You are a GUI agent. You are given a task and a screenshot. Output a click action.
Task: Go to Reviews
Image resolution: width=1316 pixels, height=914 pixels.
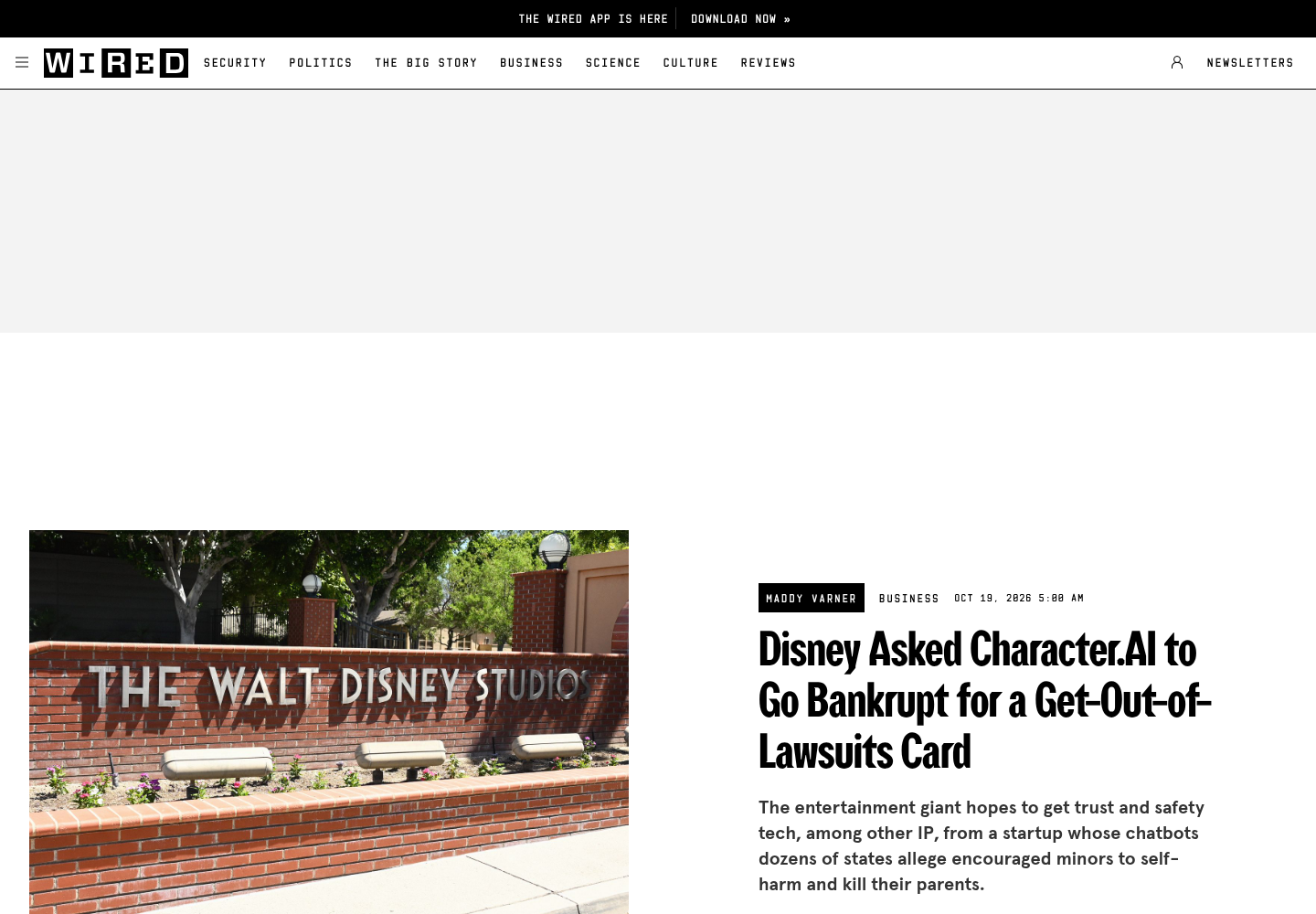coord(769,63)
